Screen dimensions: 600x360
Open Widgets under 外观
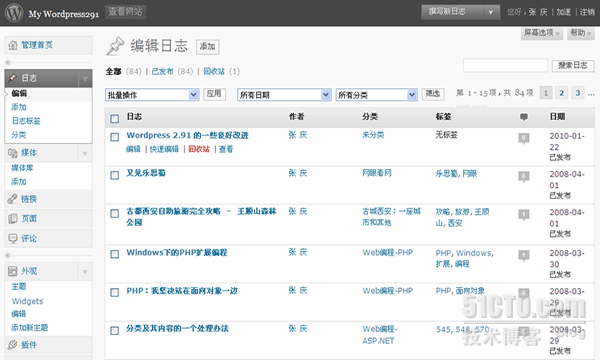click(x=27, y=301)
